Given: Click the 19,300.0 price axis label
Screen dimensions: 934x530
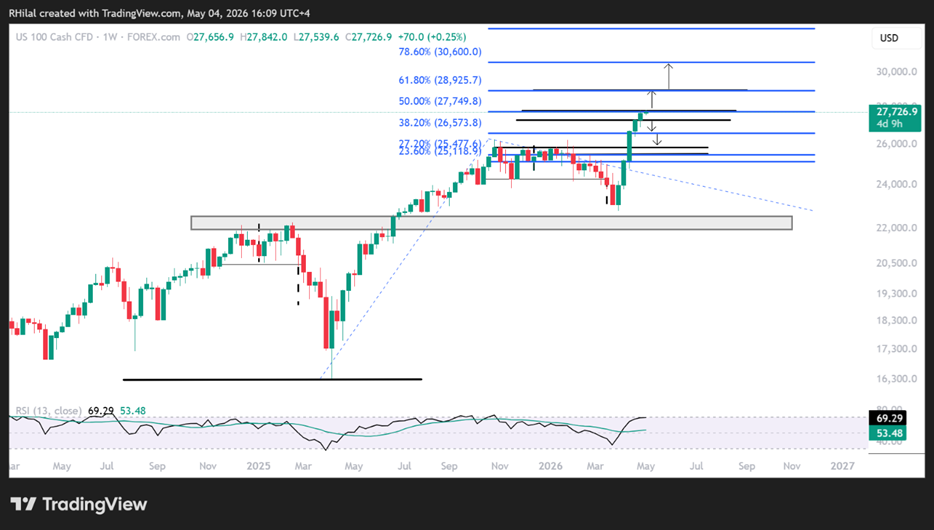Looking at the screenshot, I should [896, 294].
